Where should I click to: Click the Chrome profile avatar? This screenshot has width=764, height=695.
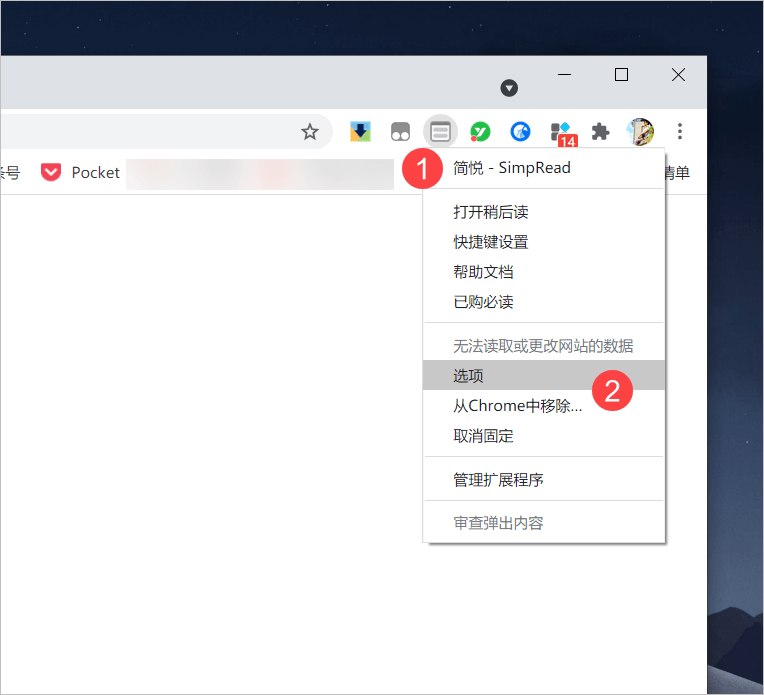(640, 132)
